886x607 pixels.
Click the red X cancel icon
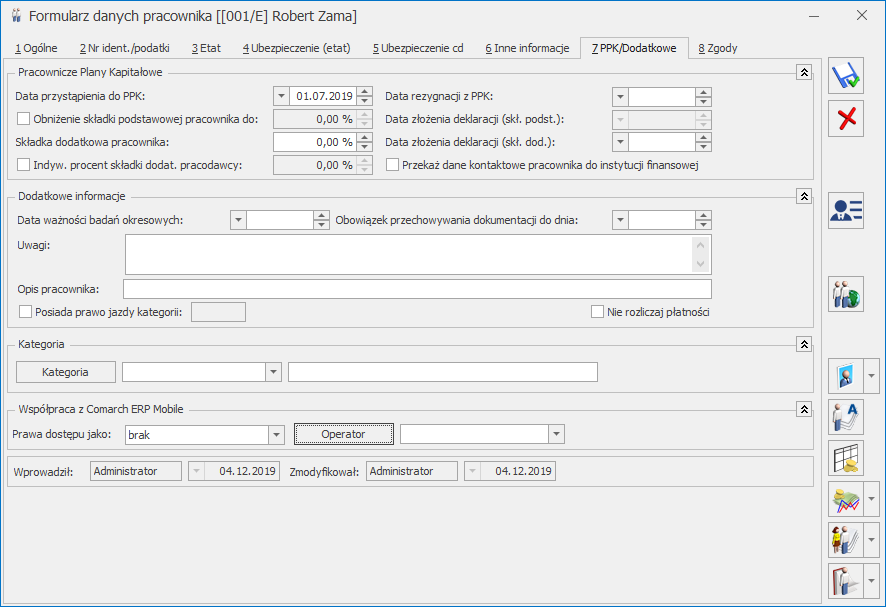pyautogui.click(x=846, y=119)
